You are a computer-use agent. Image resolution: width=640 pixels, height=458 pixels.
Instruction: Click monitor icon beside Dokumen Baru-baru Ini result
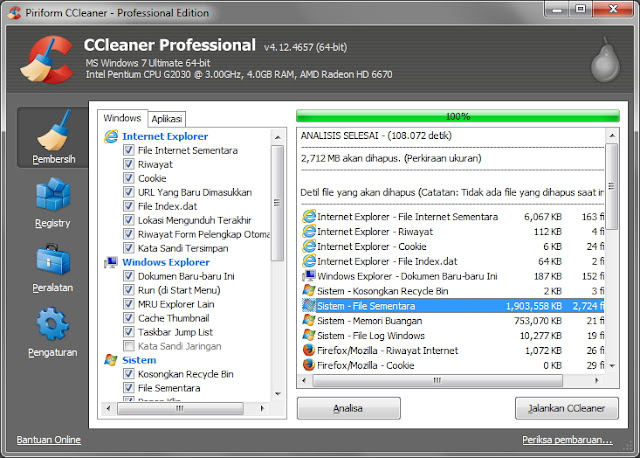click(309, 276)
